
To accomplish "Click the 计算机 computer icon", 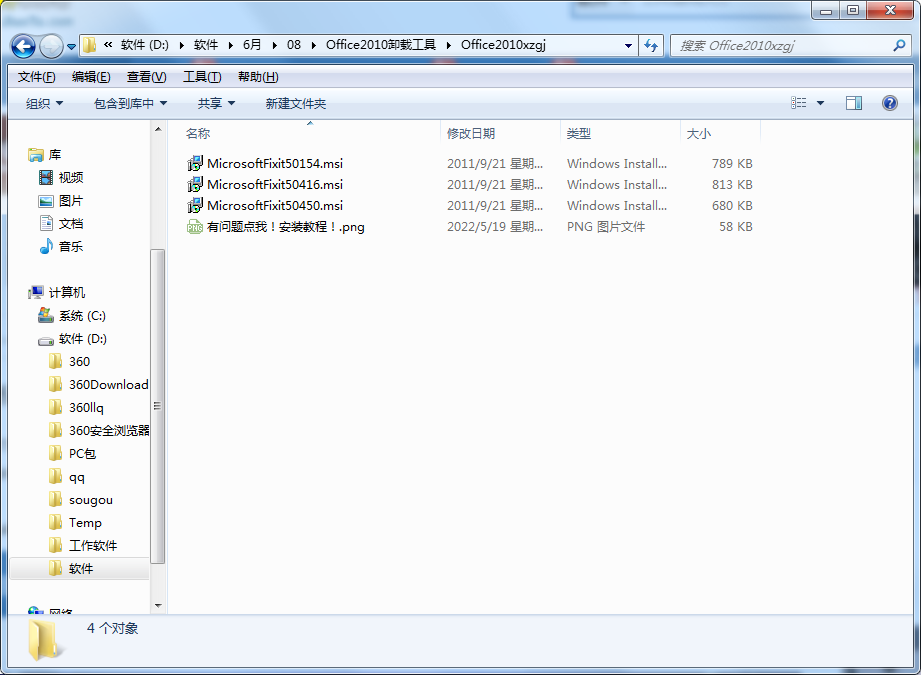I will pos(36,292).
